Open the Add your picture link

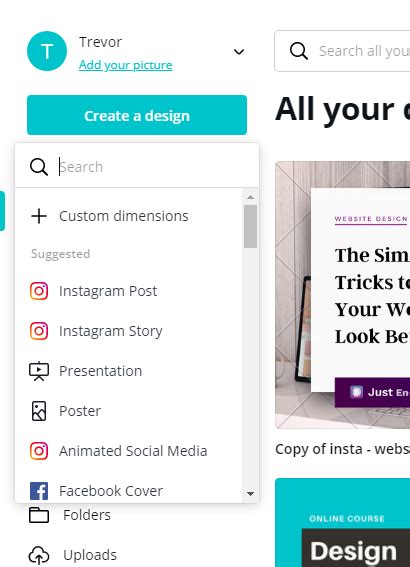coord(125,65)
